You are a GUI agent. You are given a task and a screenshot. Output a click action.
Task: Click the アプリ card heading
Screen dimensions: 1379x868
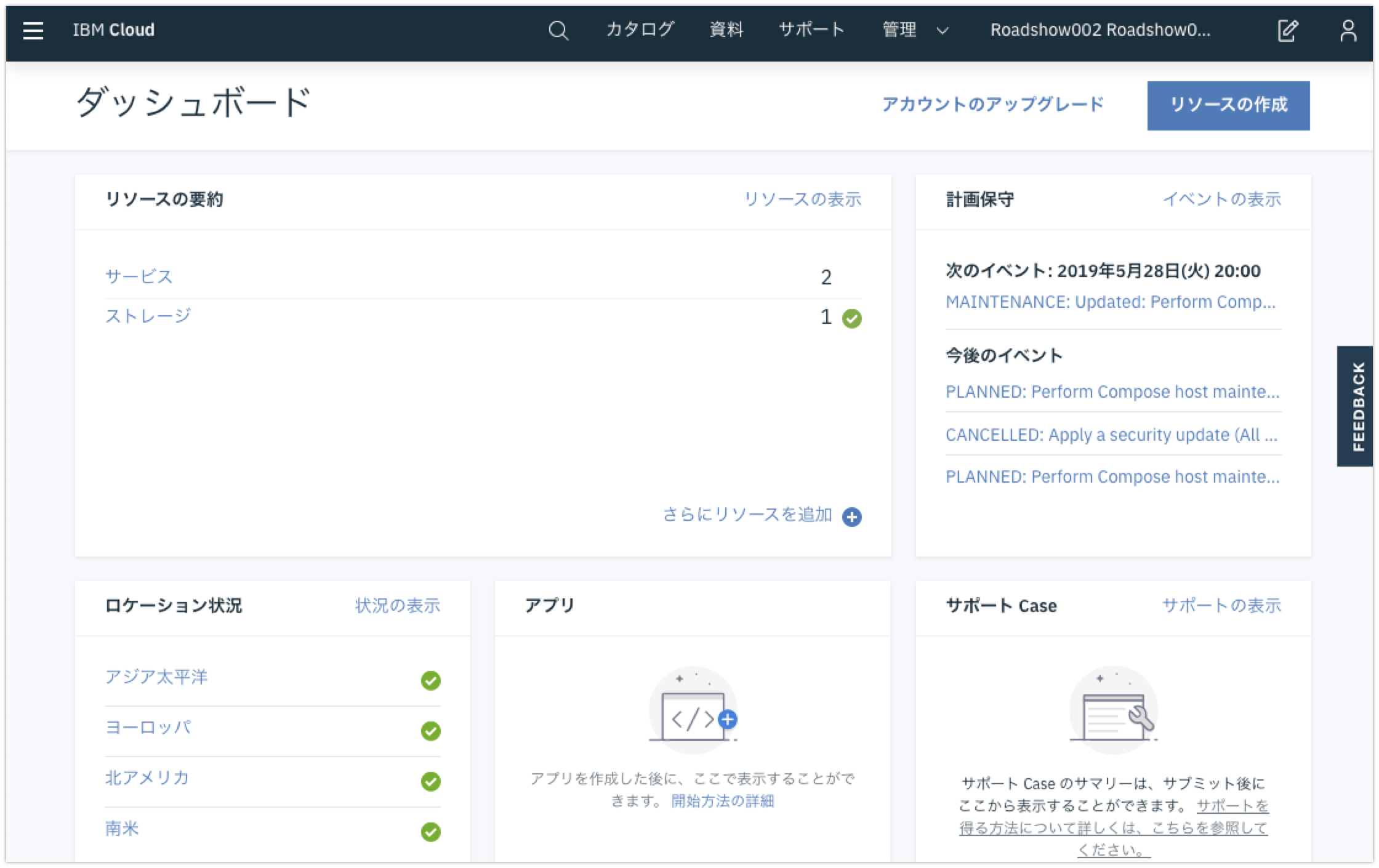coord(550,605)
